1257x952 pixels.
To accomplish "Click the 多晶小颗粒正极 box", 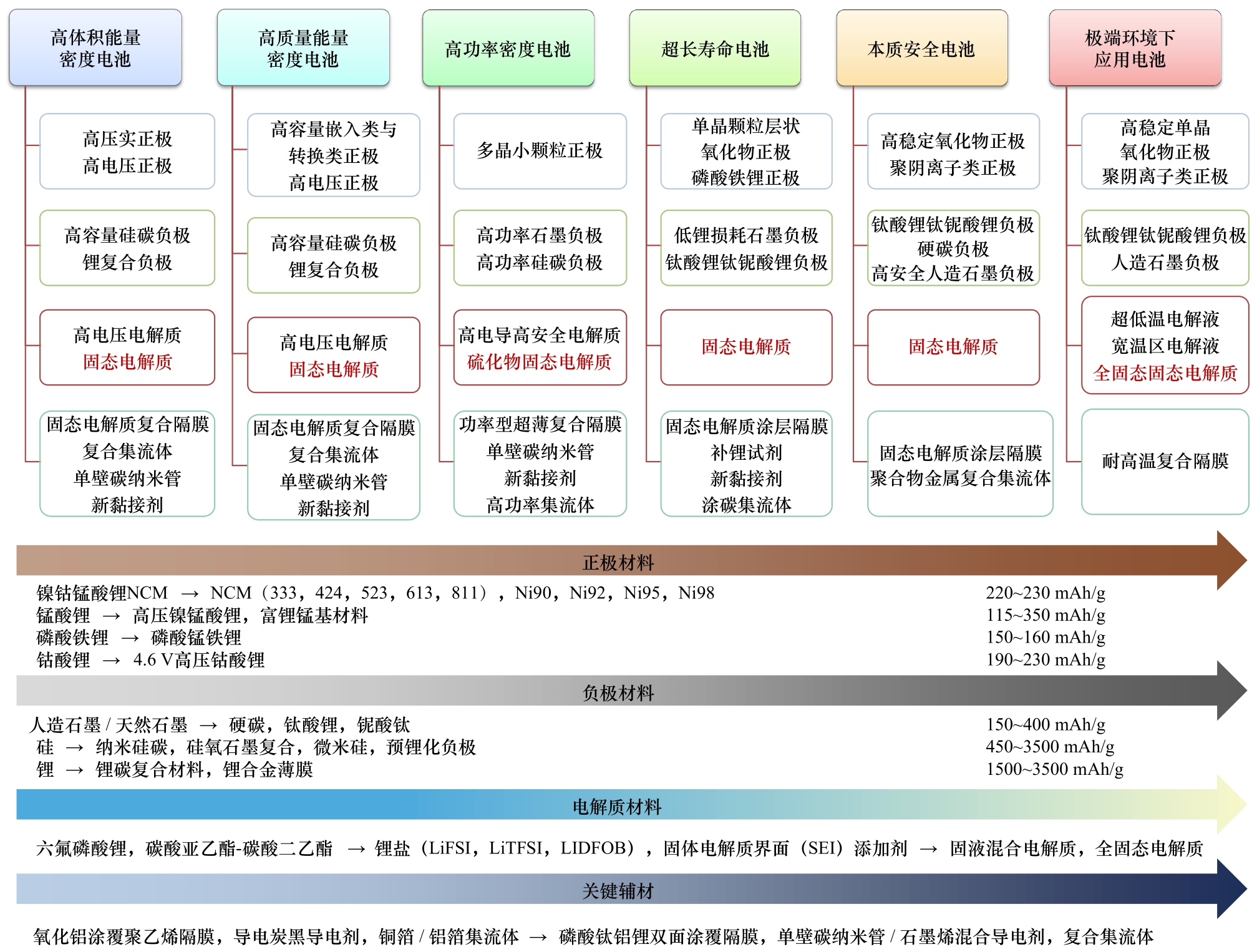I will click(540, 150).
